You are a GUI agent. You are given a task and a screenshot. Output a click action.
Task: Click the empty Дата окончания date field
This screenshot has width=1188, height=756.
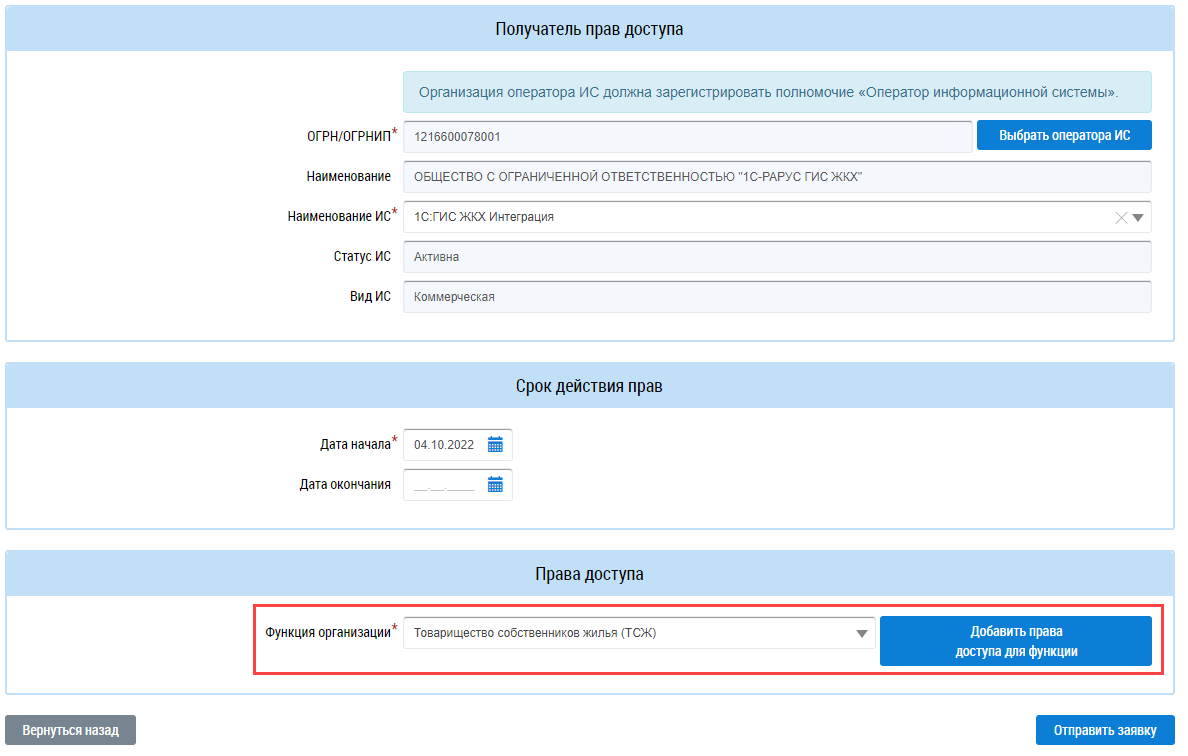click(445, 485)
